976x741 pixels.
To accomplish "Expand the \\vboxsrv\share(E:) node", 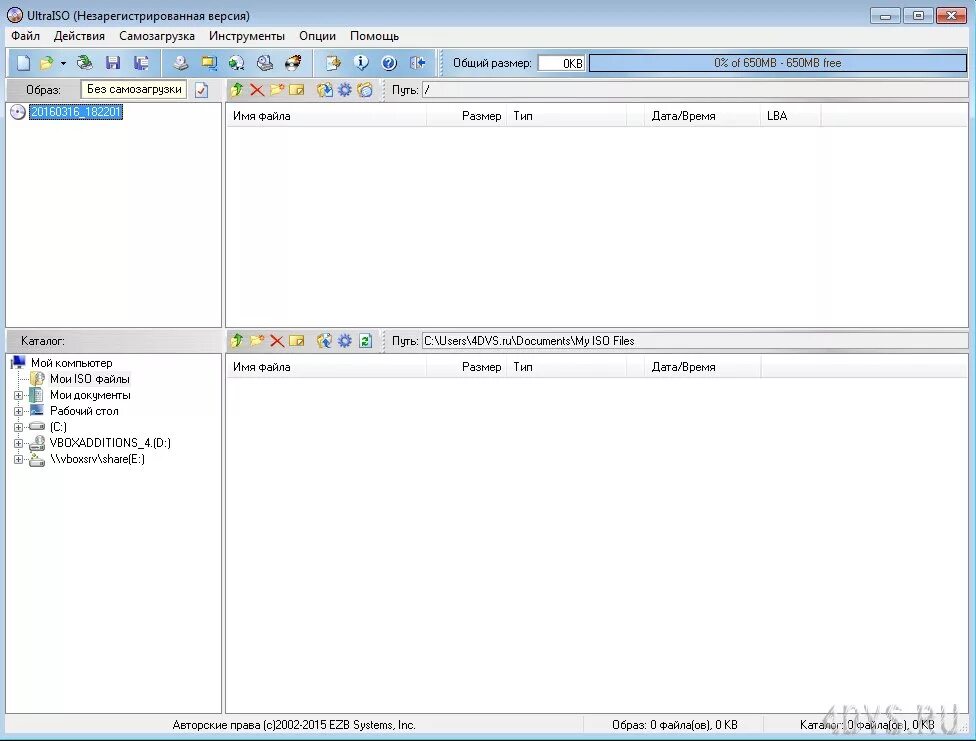I will click(18, 460).
